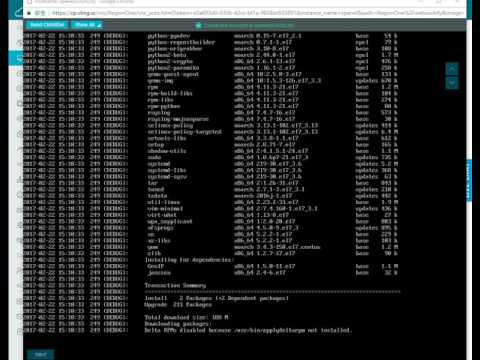Click the down arrow console scroll button
480x360 pixels.
coord(452,83)
